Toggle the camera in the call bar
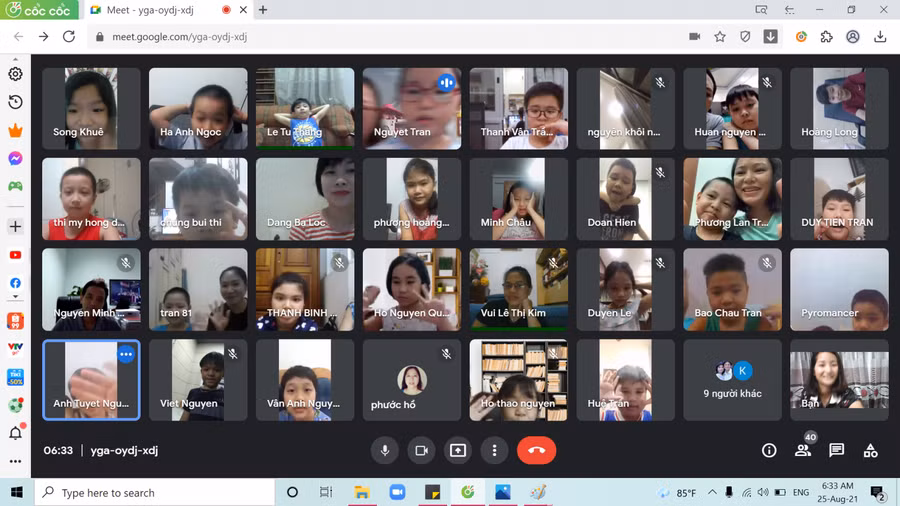The width and height of the screenshot is (900, 506). point(421,450)
